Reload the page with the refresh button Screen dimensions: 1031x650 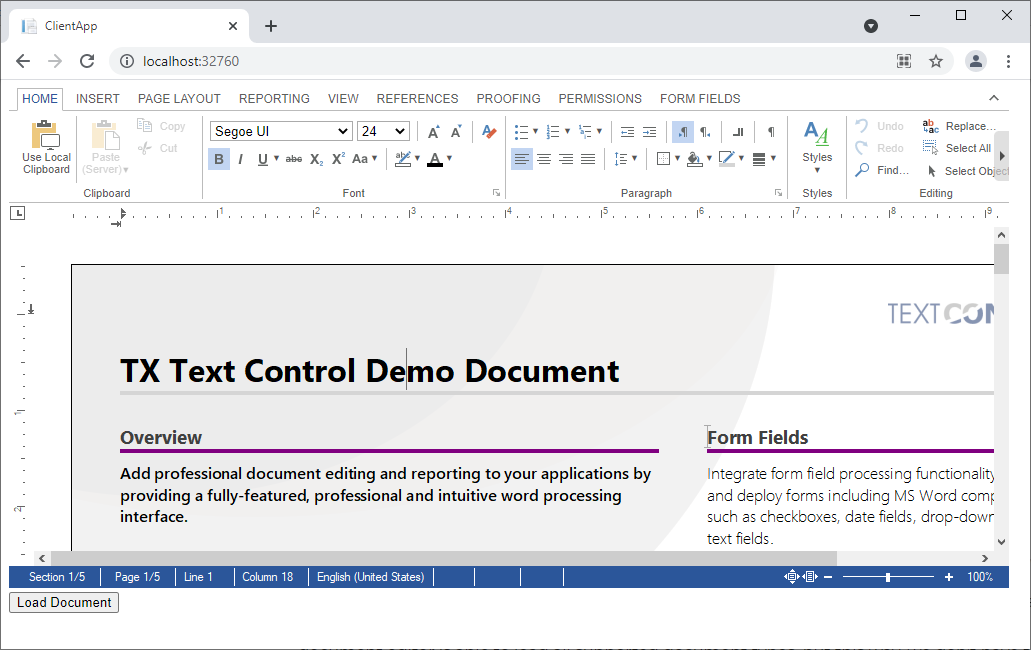click(x=87, y=61)
